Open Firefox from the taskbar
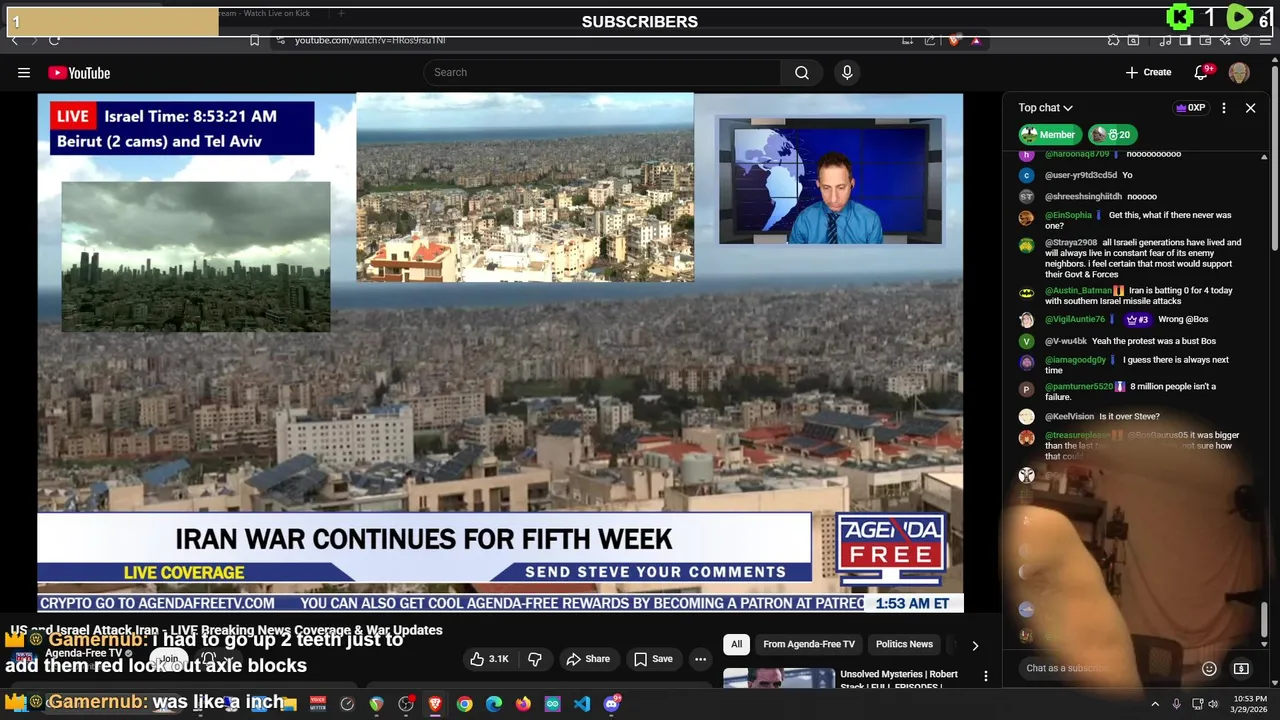The width and height of the screenshot is (1280, 720). click(x=523, y=704)
